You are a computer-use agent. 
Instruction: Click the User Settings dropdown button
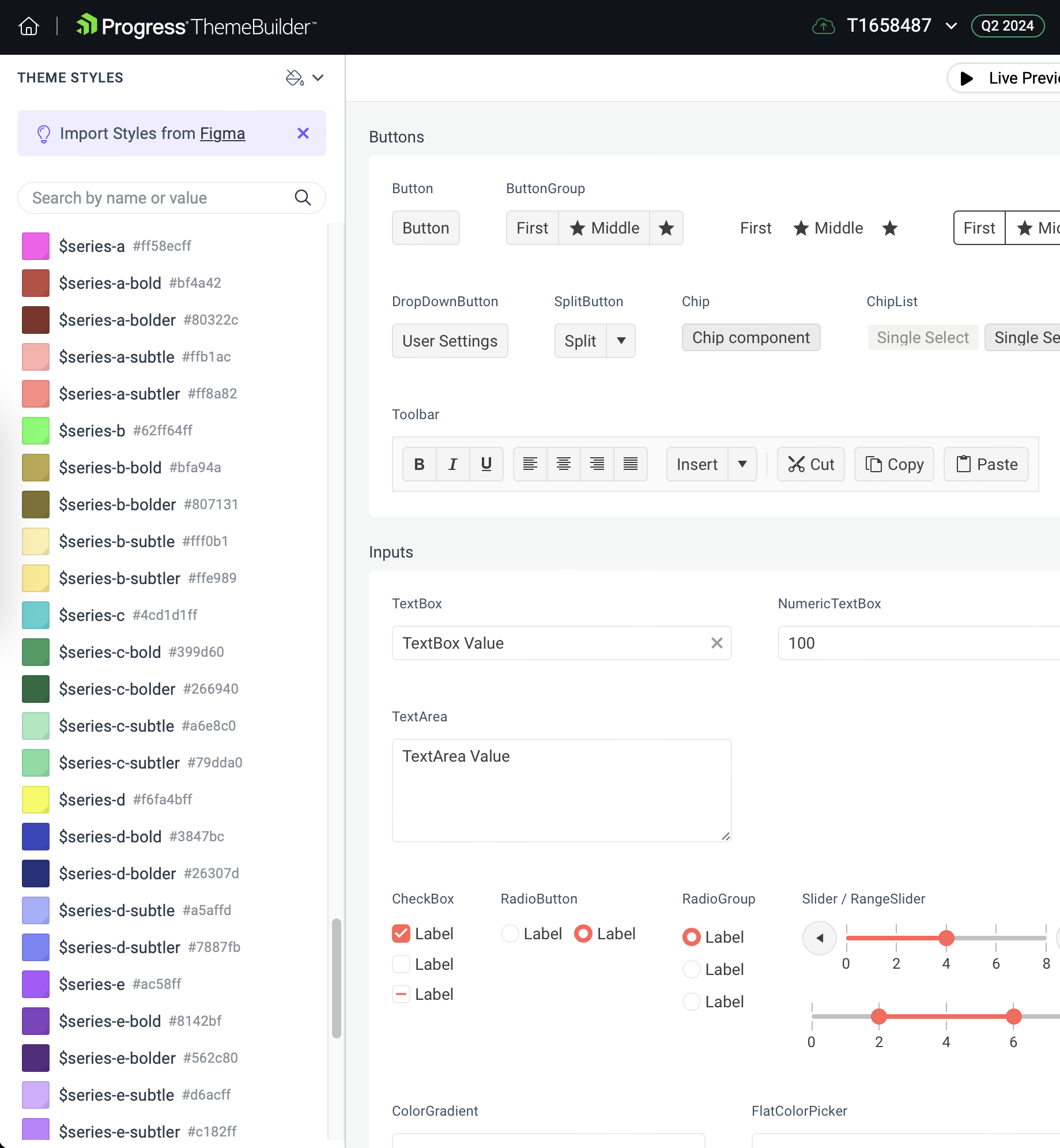(450, 341)
